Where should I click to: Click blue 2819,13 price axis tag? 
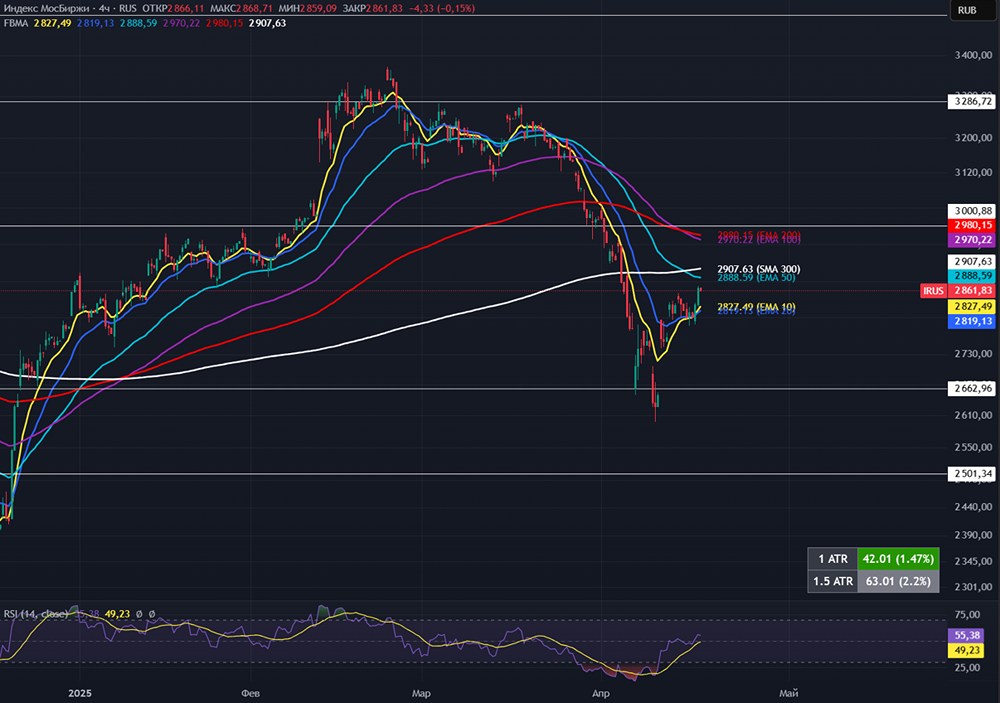[972, 322]
